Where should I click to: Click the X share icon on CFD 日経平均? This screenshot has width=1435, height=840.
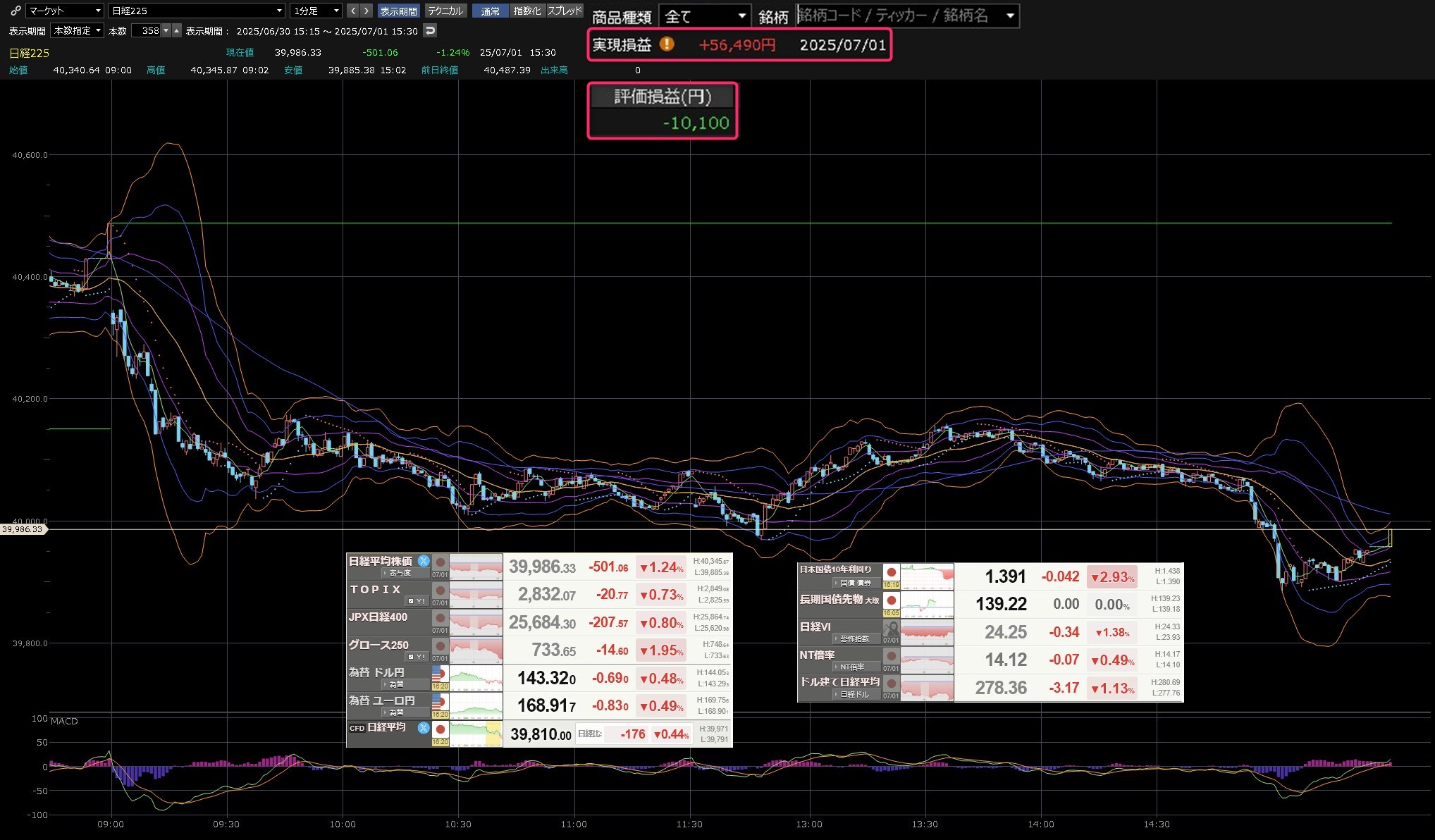[424, 727]
